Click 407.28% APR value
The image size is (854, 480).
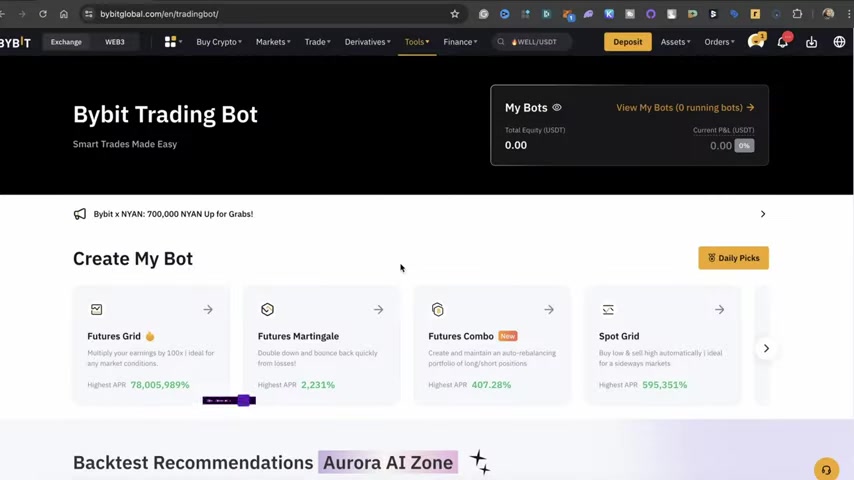coord(491,385)
